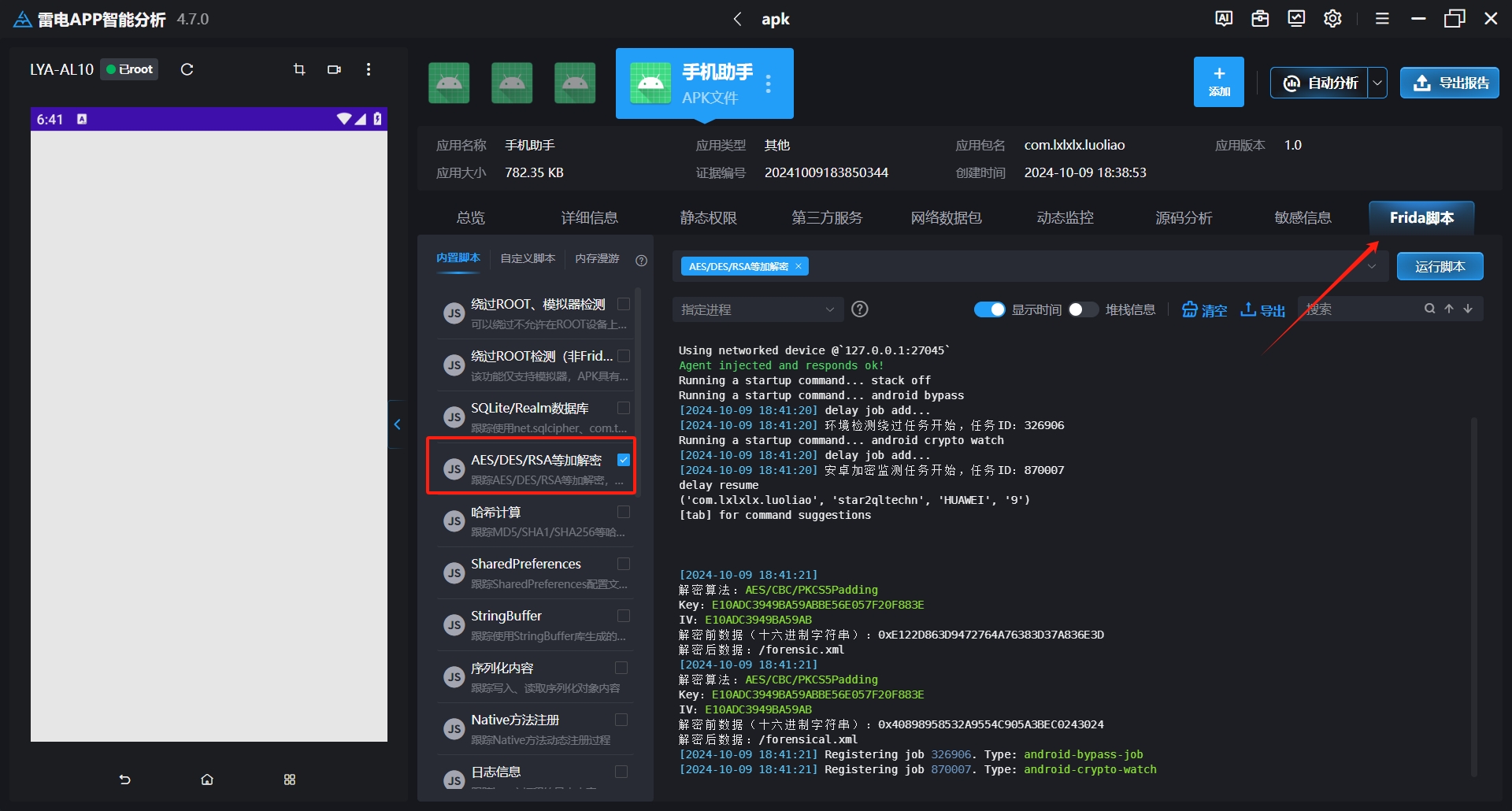
Task: Open help icon beside 内存漫游
Action: coord(642,260)
